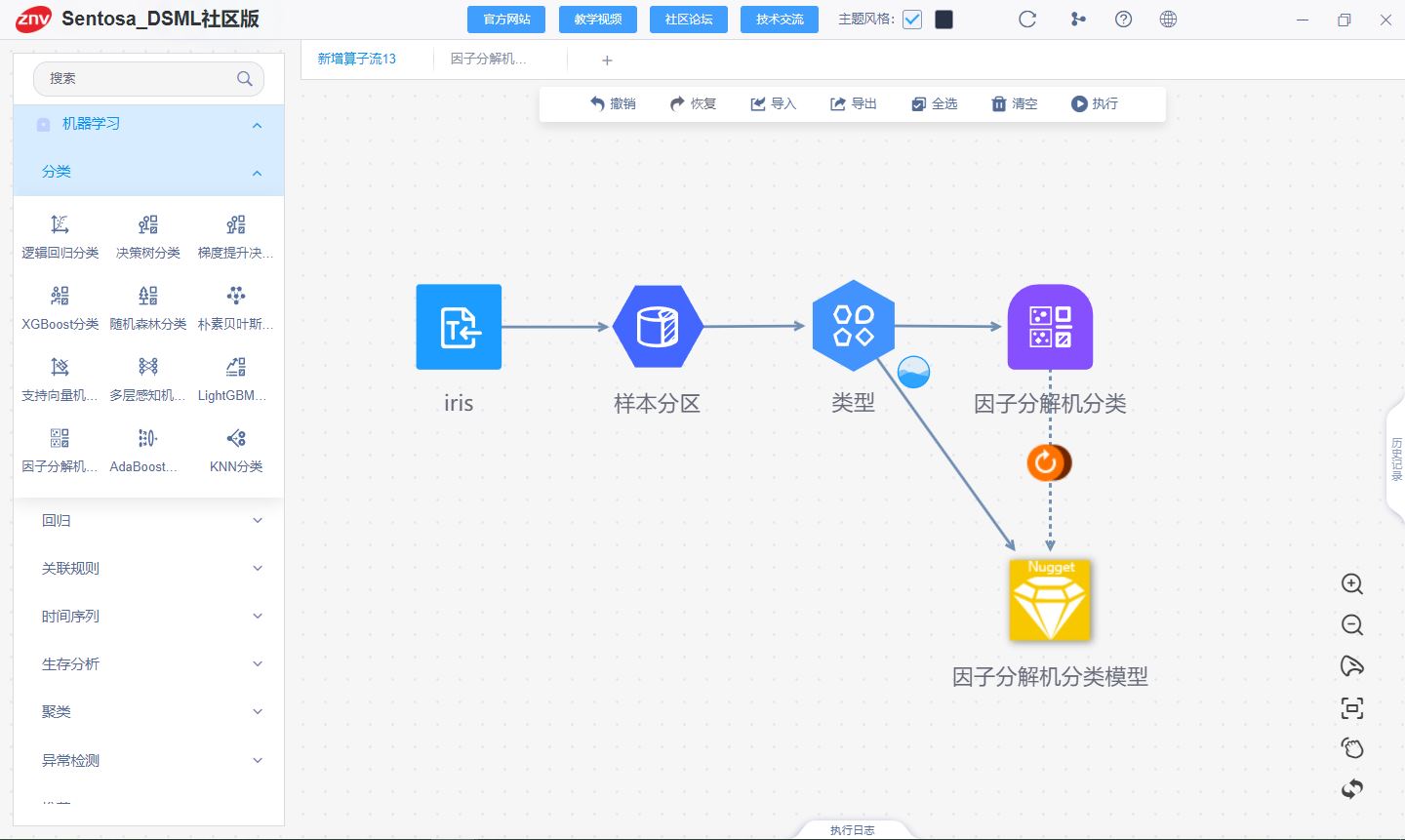Click the bottom rotate-sync canvas icon

tap(1351, 789)
